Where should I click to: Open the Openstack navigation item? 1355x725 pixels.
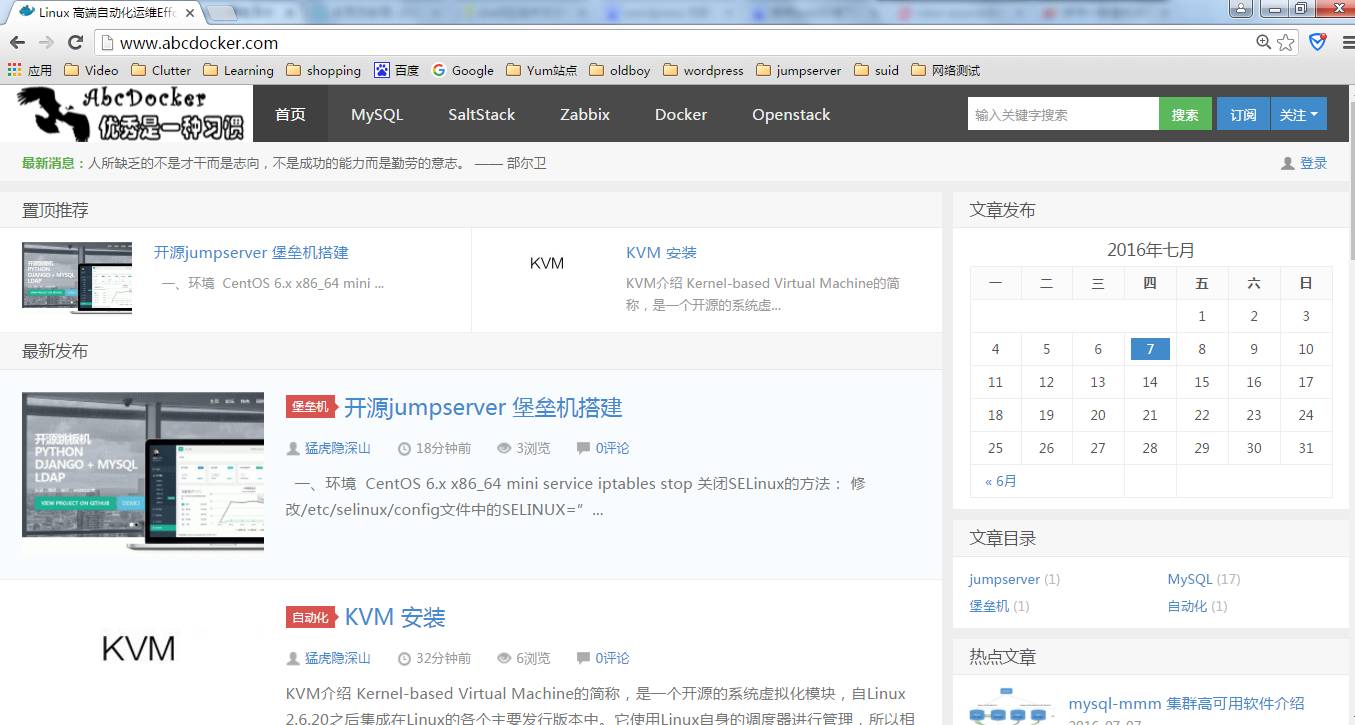(791, 114)
